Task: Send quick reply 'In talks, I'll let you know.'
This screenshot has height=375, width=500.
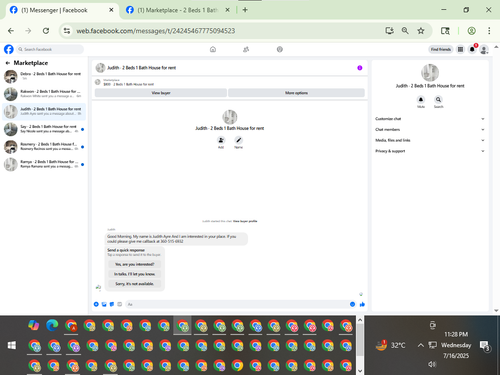Action: 135,274
